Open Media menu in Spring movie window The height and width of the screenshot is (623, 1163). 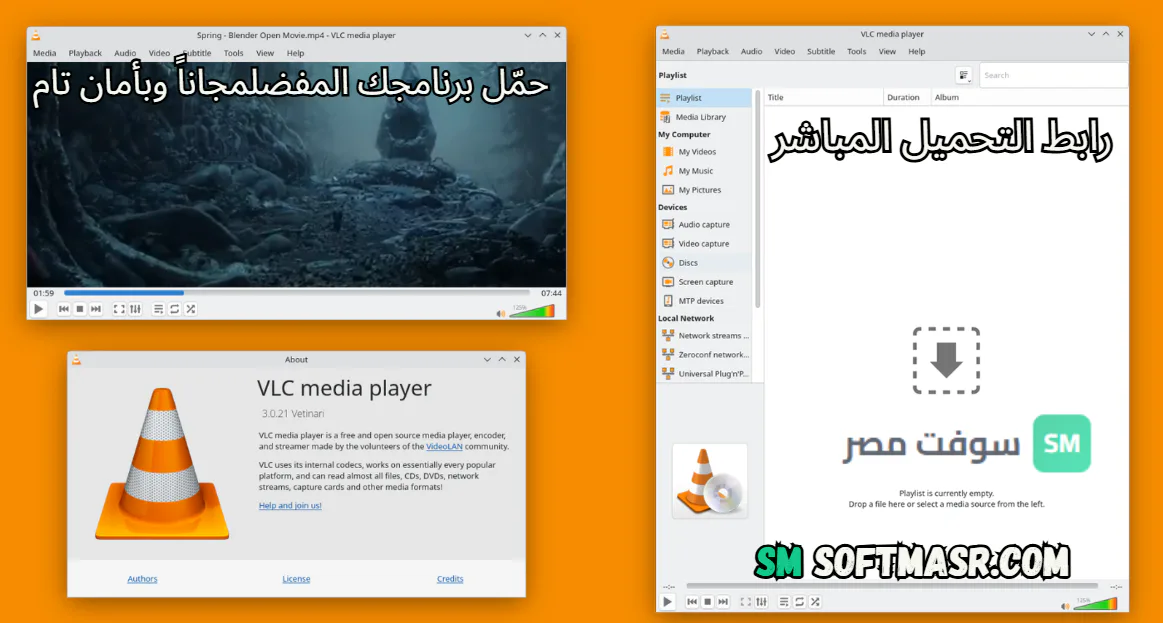click(x=45, y=53)
